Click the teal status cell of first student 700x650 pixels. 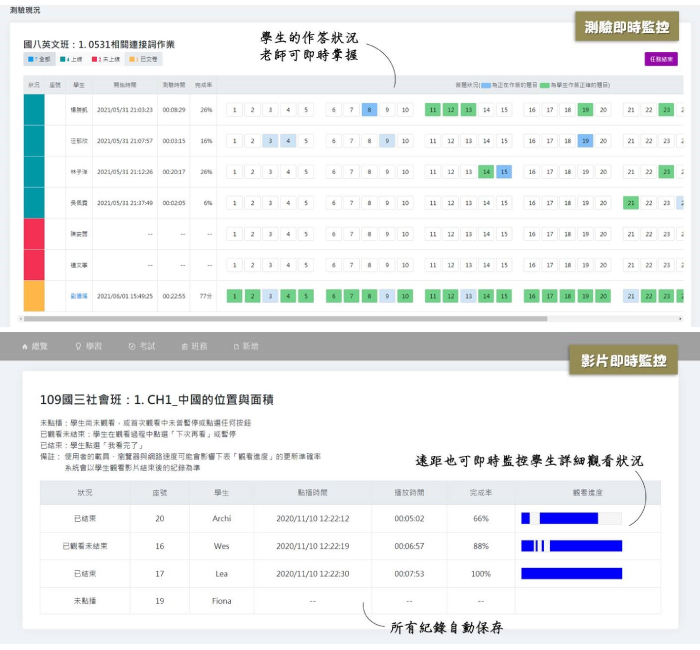pyautogui.click(x=34, y=110)
